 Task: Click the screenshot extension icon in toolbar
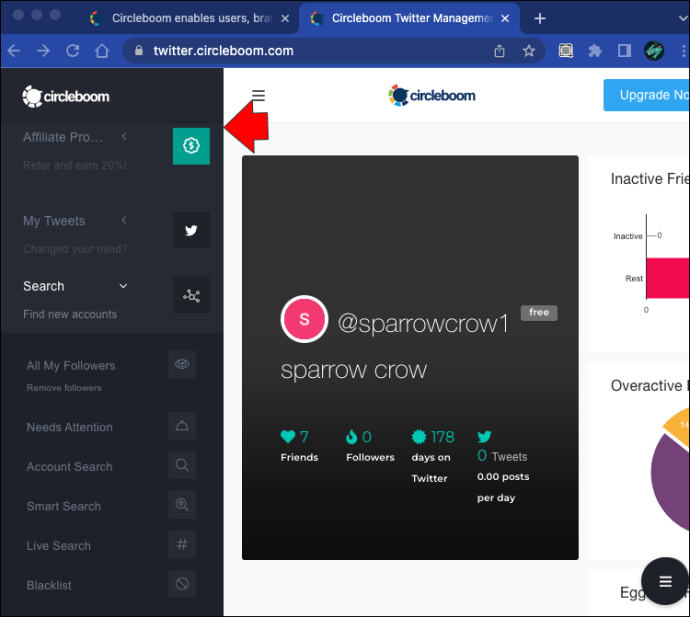566,51
